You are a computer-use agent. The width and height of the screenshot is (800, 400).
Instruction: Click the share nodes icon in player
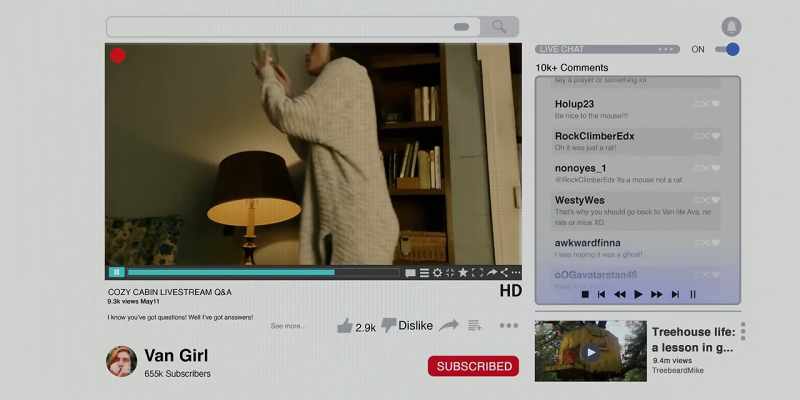[x=504, y=273]
